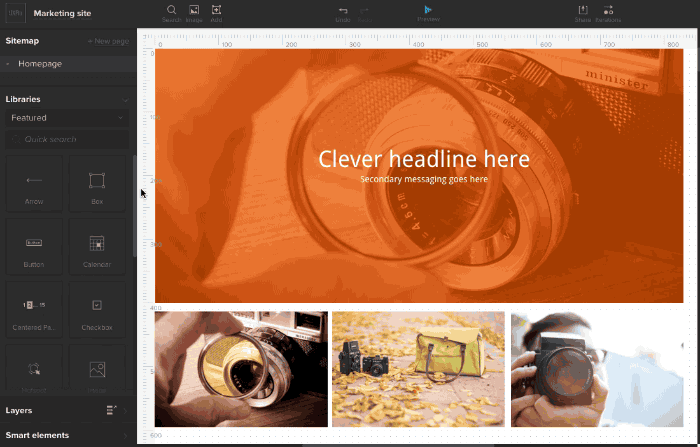Click the Layers list options icon
The height and width of the screenshot is (447, 700).
click(112, 410)
